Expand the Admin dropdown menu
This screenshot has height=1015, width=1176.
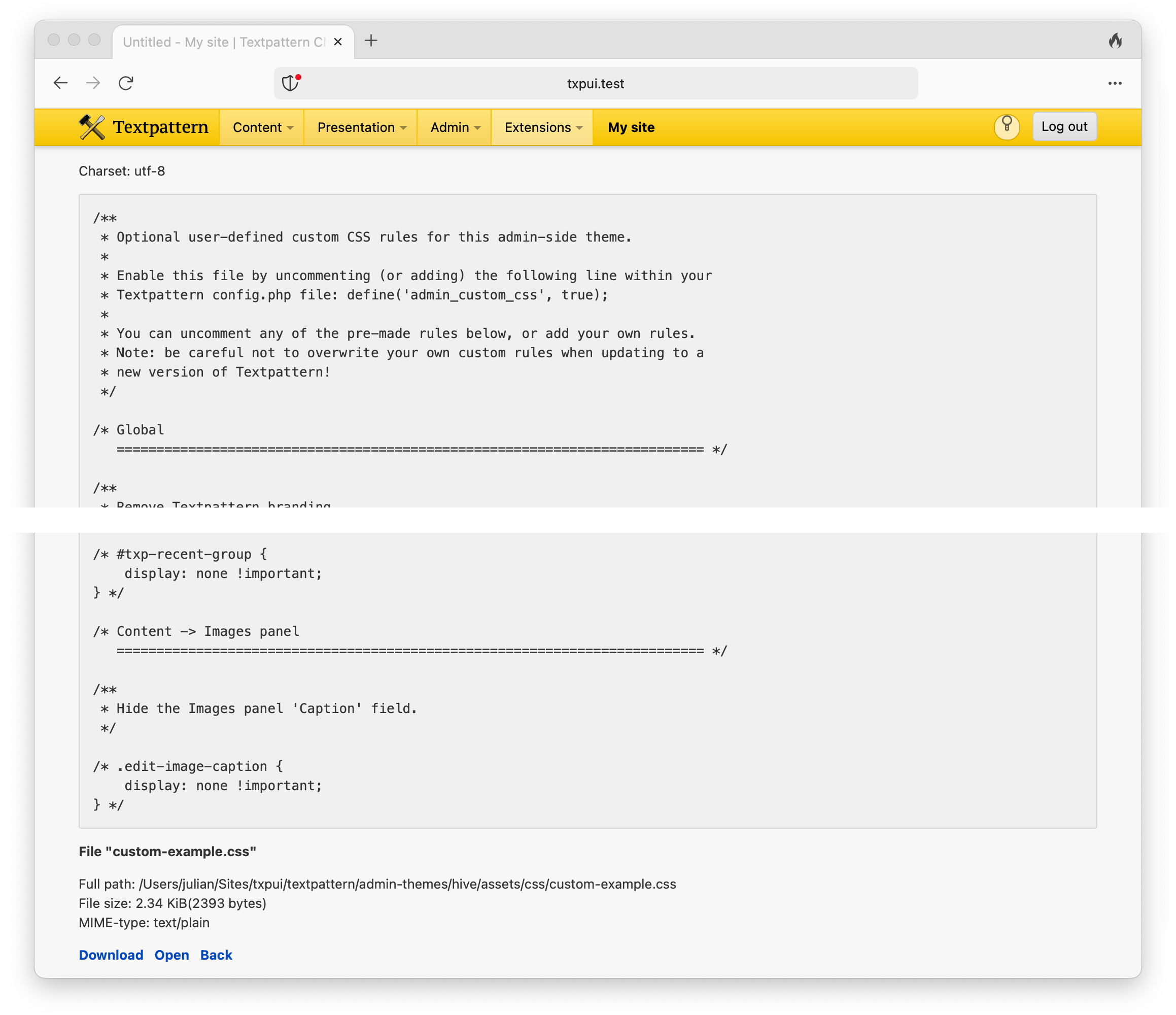pos(455,127)
